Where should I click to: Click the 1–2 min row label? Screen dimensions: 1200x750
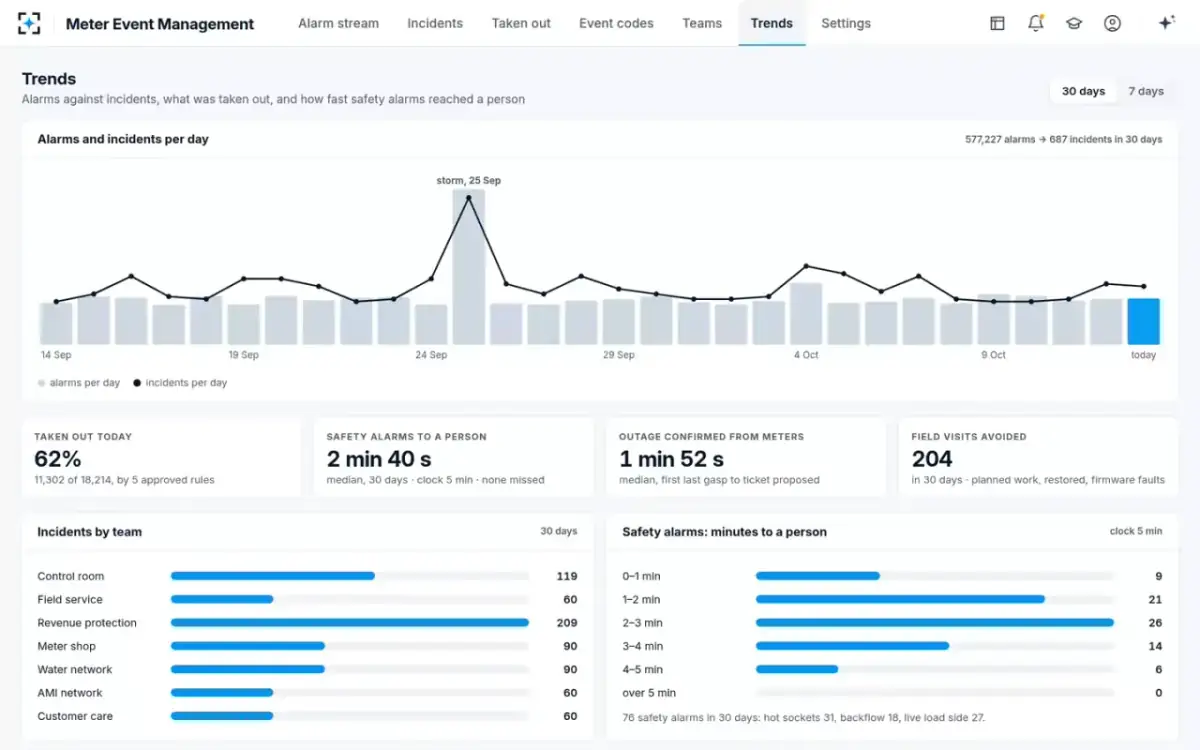coord(641,600)
